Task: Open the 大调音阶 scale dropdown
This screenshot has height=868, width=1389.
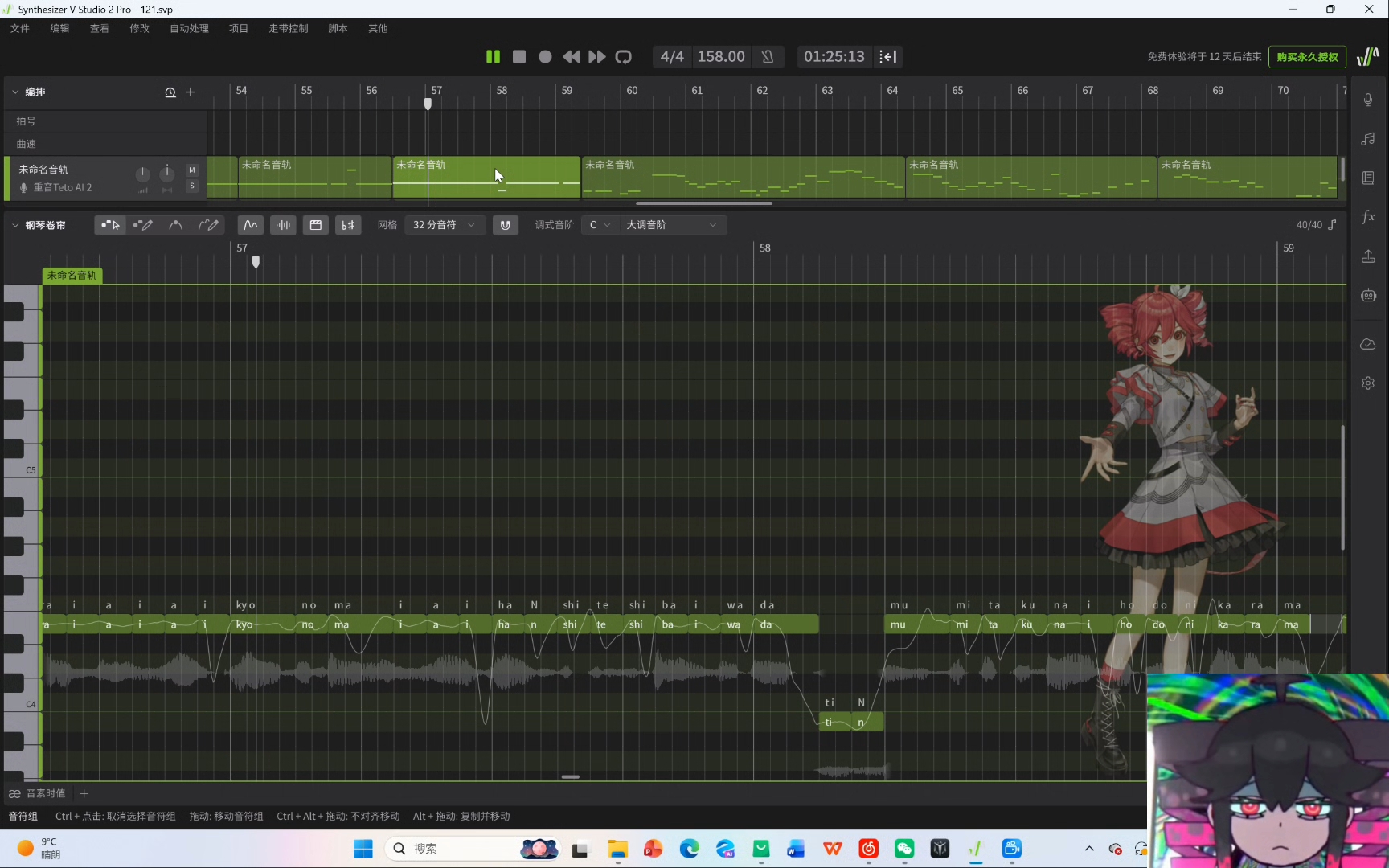Action: [x=672, y=225]
